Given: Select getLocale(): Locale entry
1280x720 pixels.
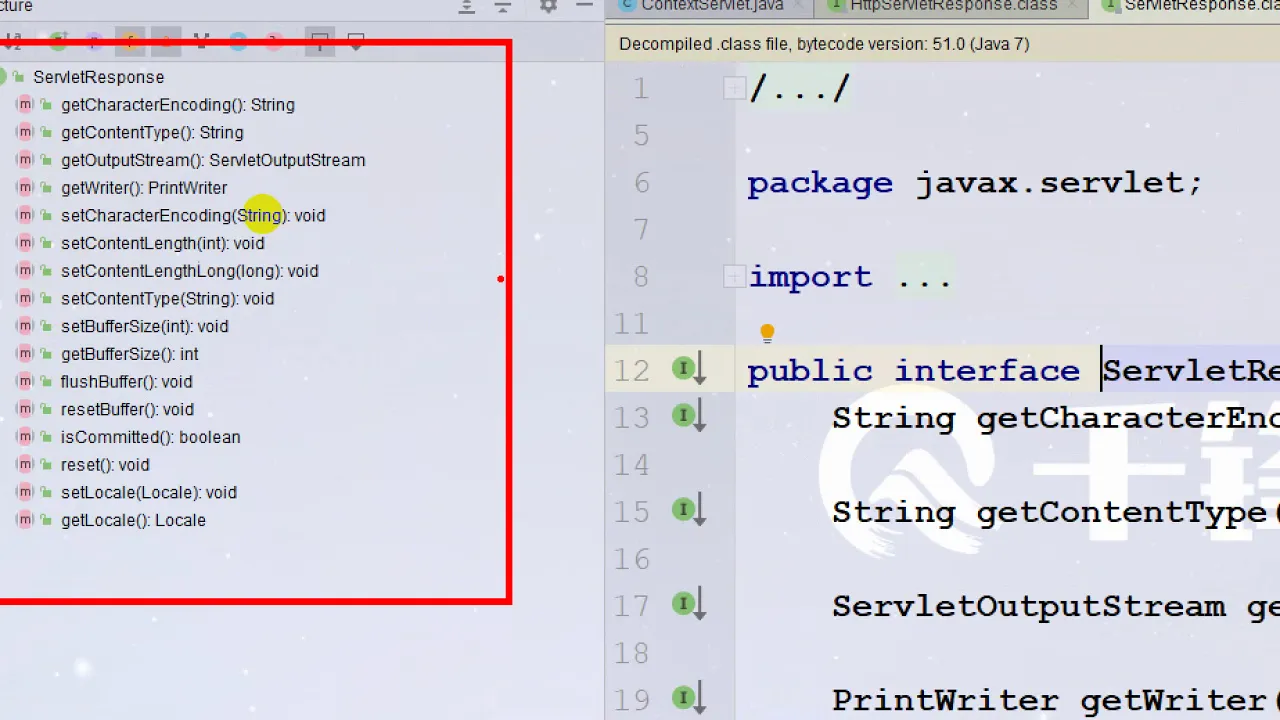Looking at the screenshot, I should click(x=133, y=519).
